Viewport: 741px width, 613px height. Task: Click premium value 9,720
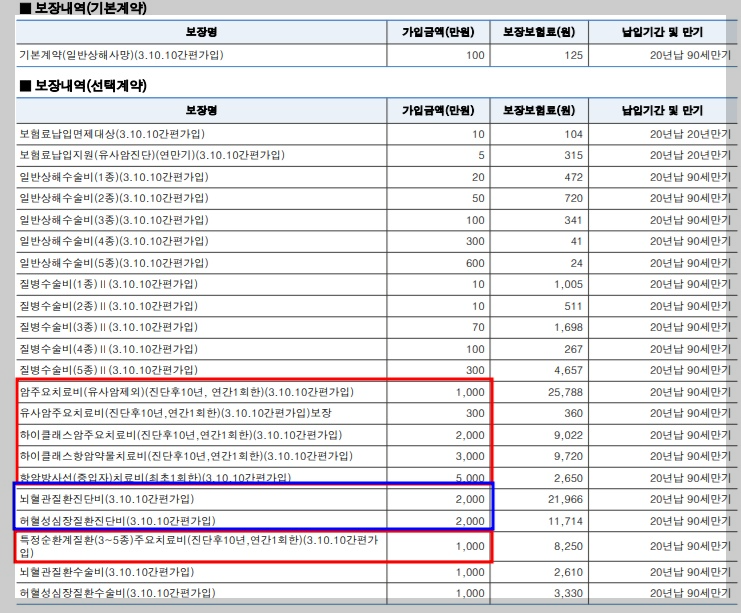(x=569, y=457)
